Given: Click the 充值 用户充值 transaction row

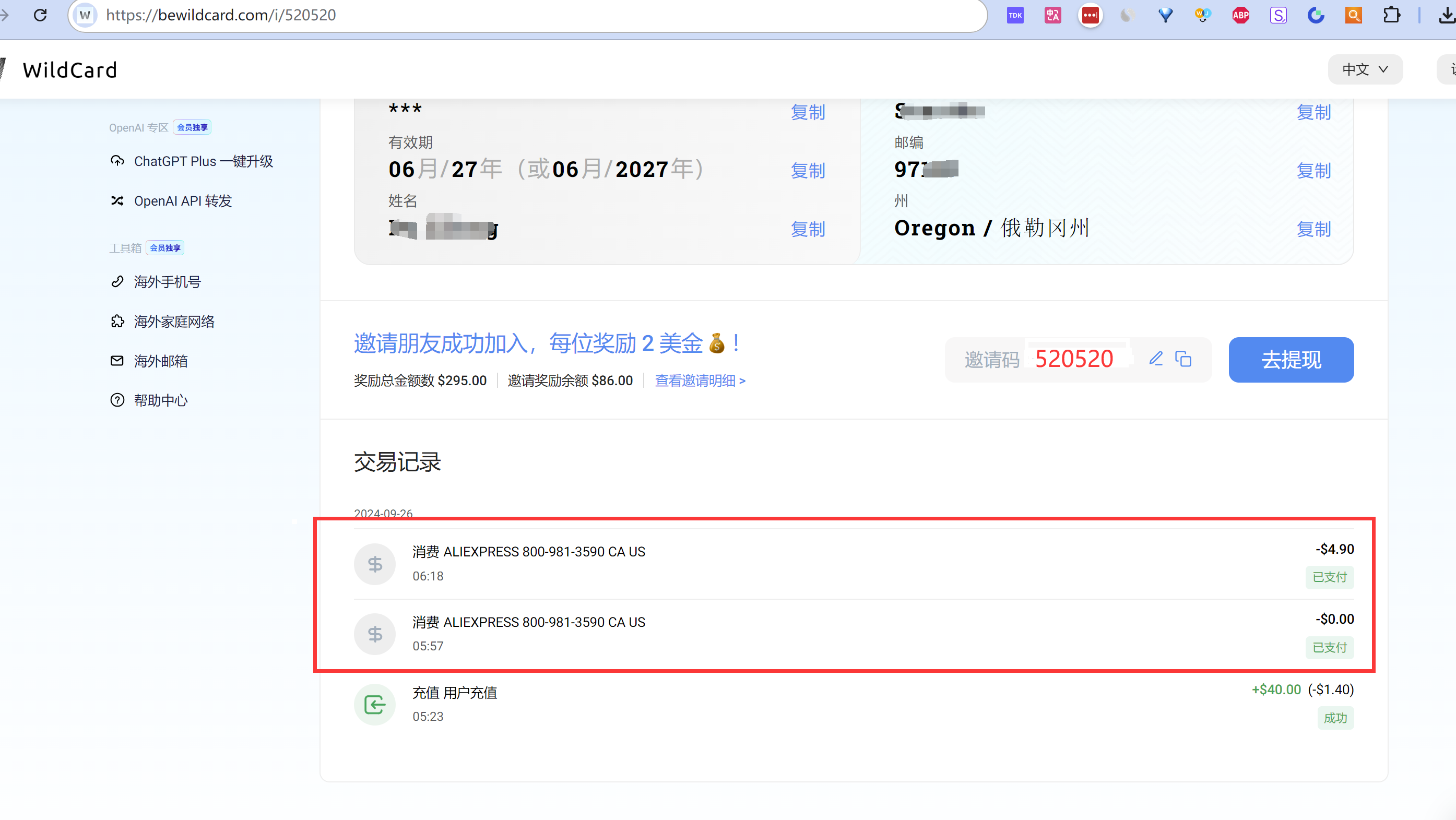Looking at the screenshot, I should (854, 705).
